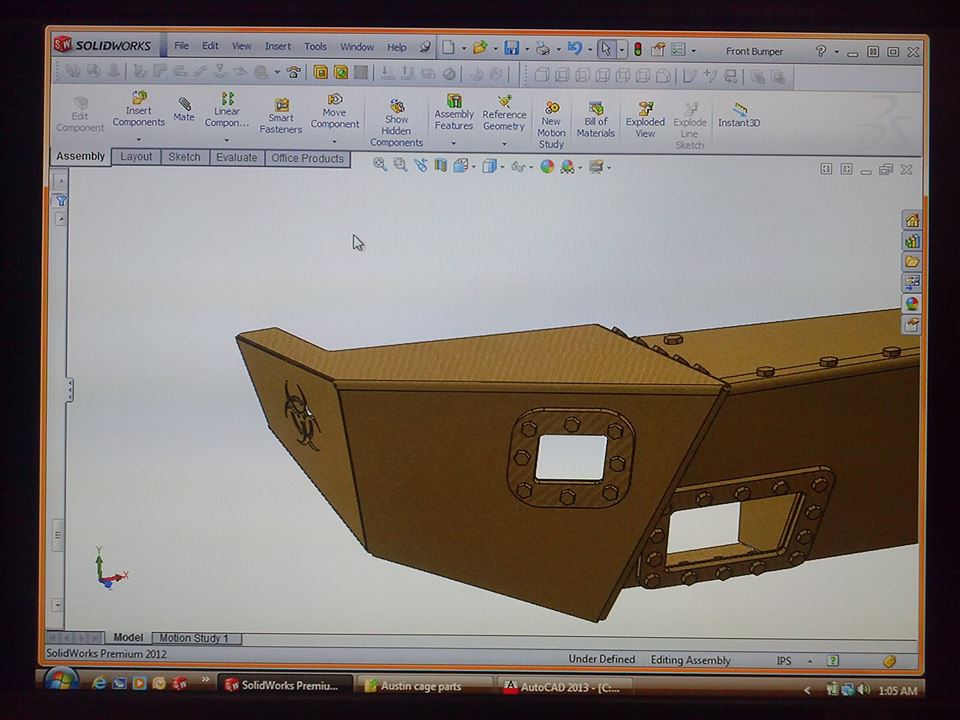
Task: Select the Mate tool
Action: tap(184, 109)
